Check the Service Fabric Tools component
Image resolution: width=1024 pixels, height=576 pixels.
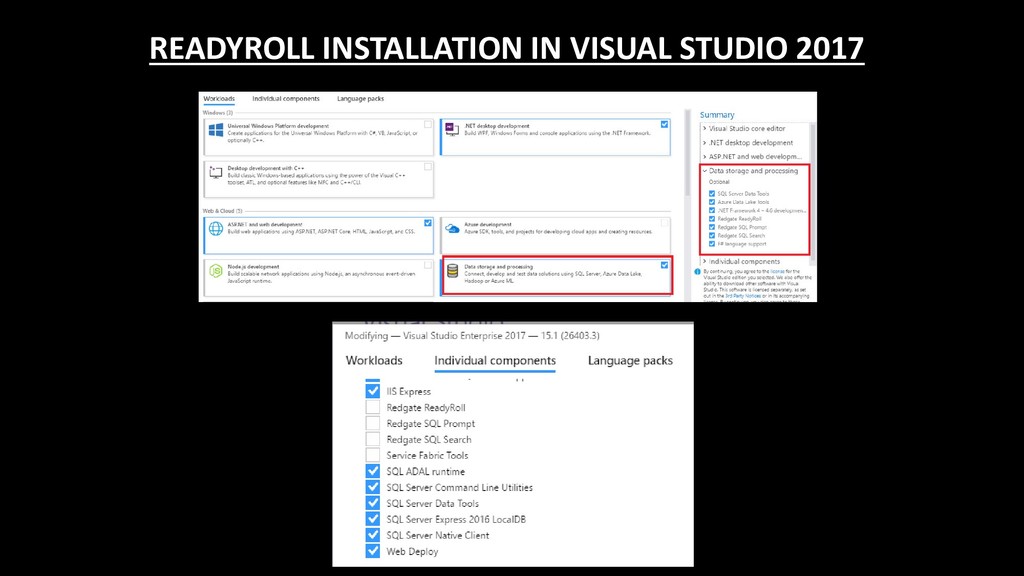[372, 455]
